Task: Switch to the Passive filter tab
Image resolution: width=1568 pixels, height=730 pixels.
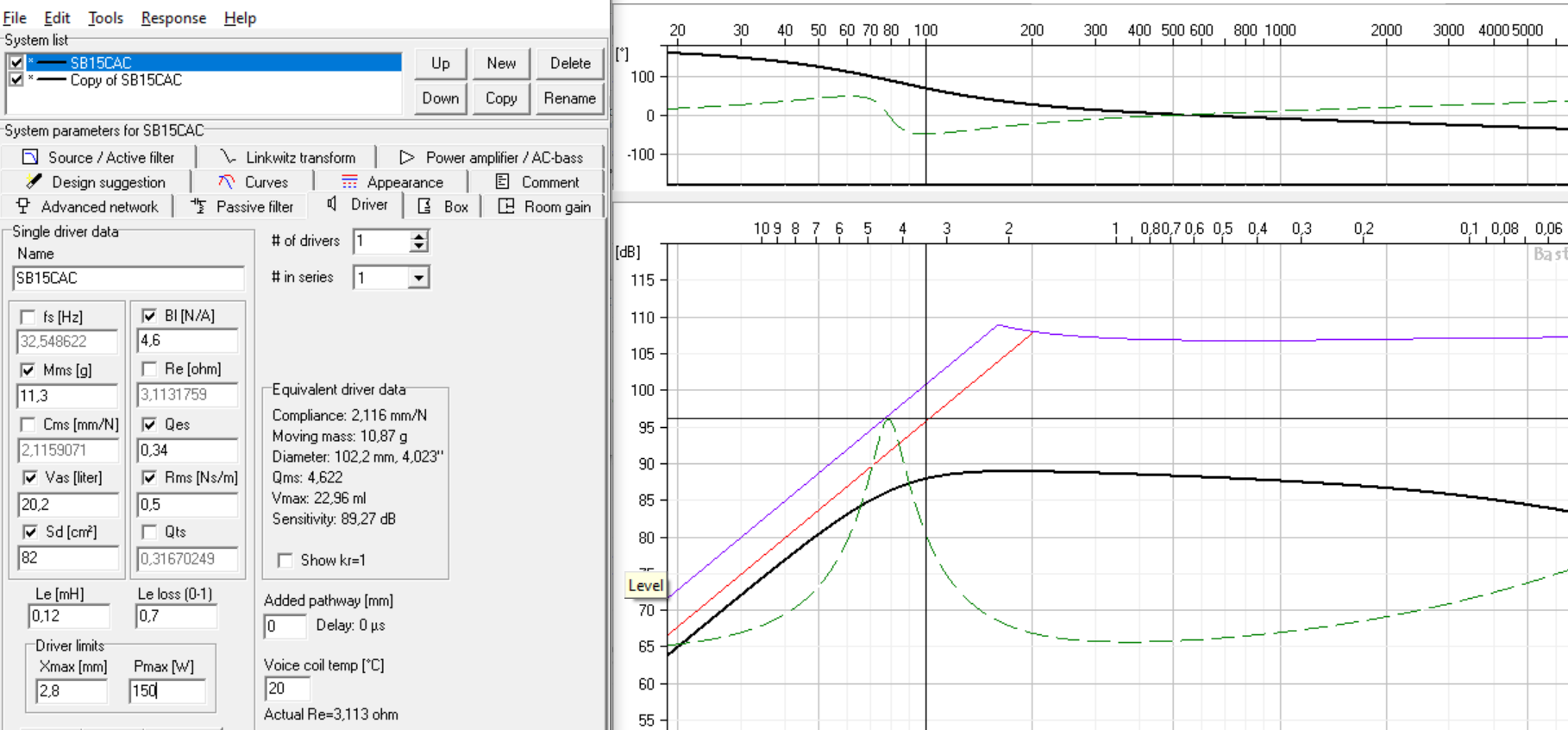Action: click(243, 206)
